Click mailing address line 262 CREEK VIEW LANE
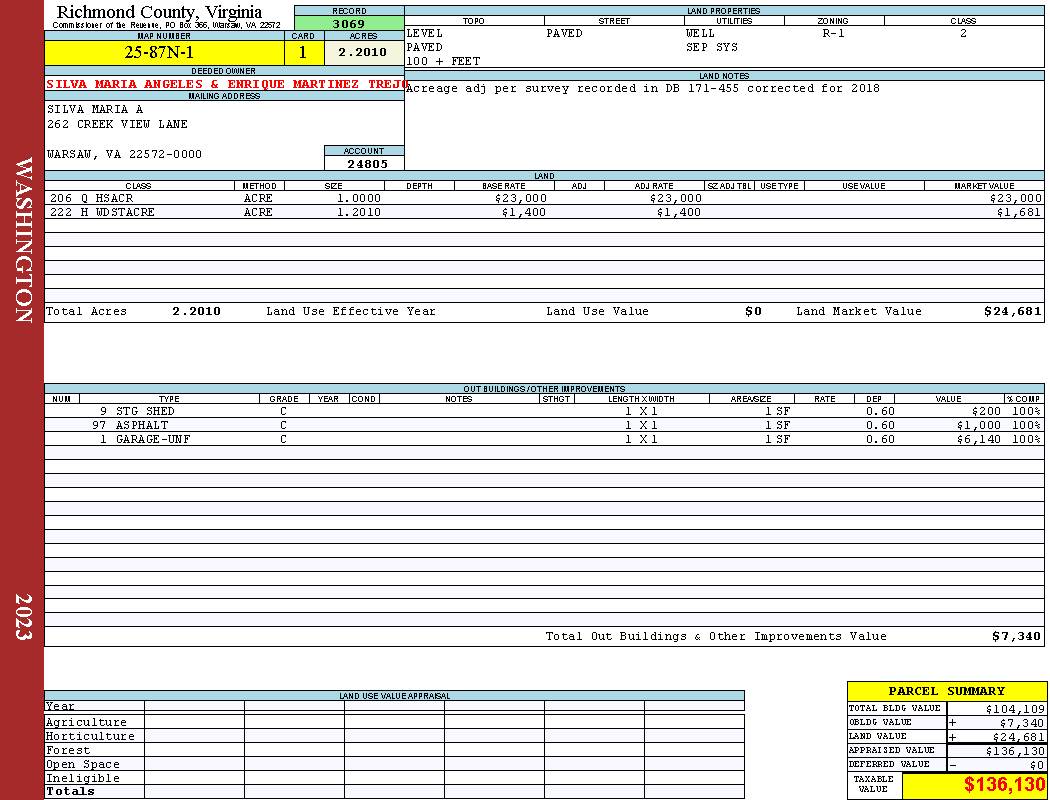 117,125
